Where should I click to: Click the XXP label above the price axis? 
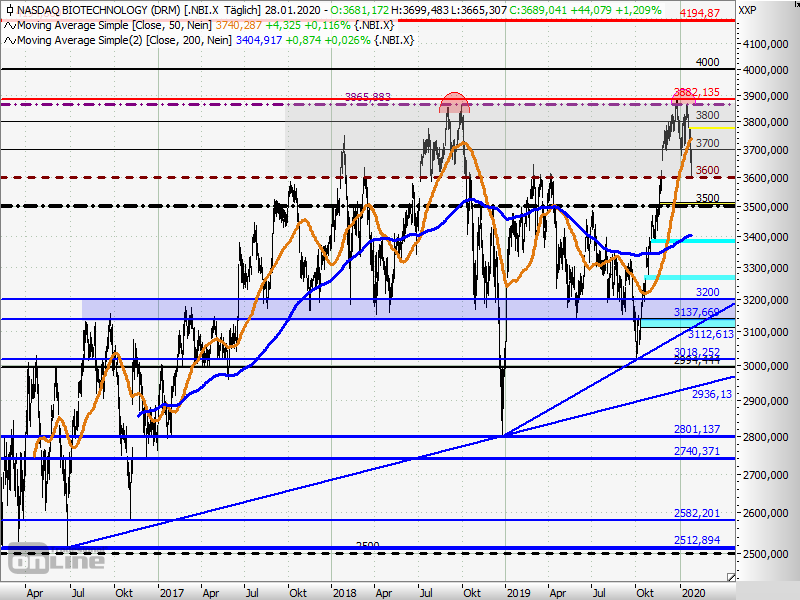[747, 10]
